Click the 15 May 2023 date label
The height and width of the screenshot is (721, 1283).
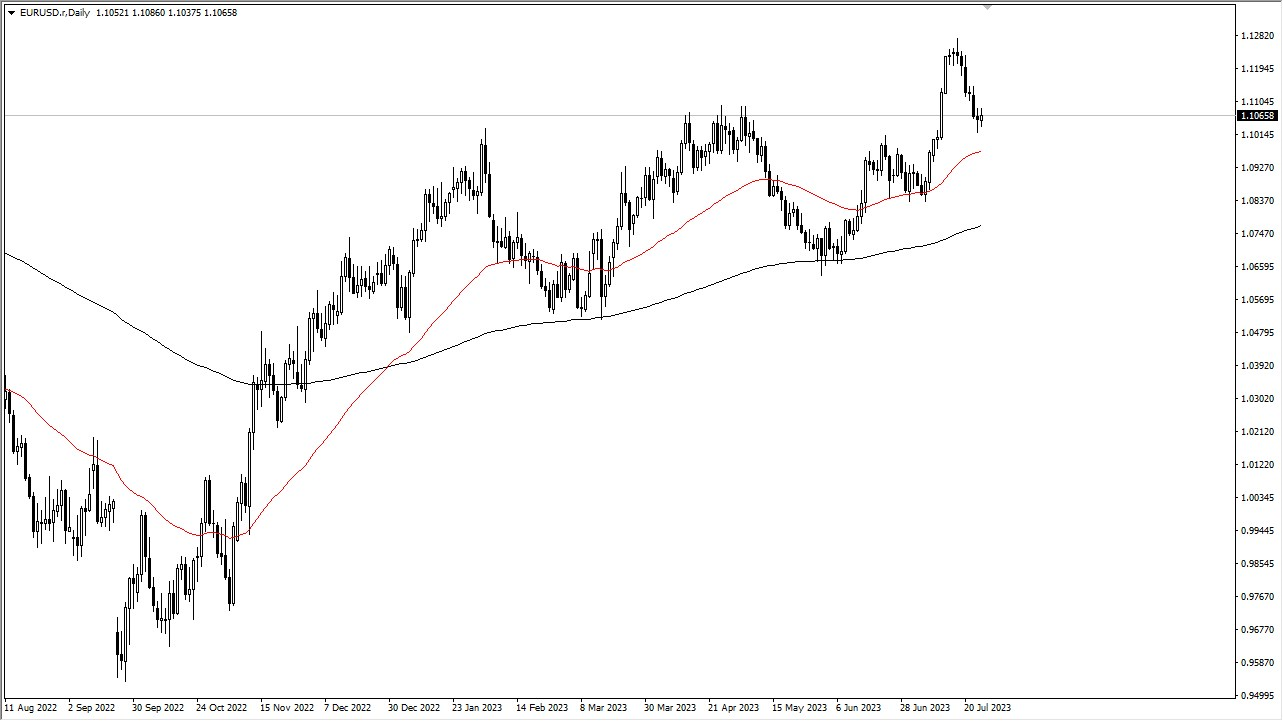point(799,708)
